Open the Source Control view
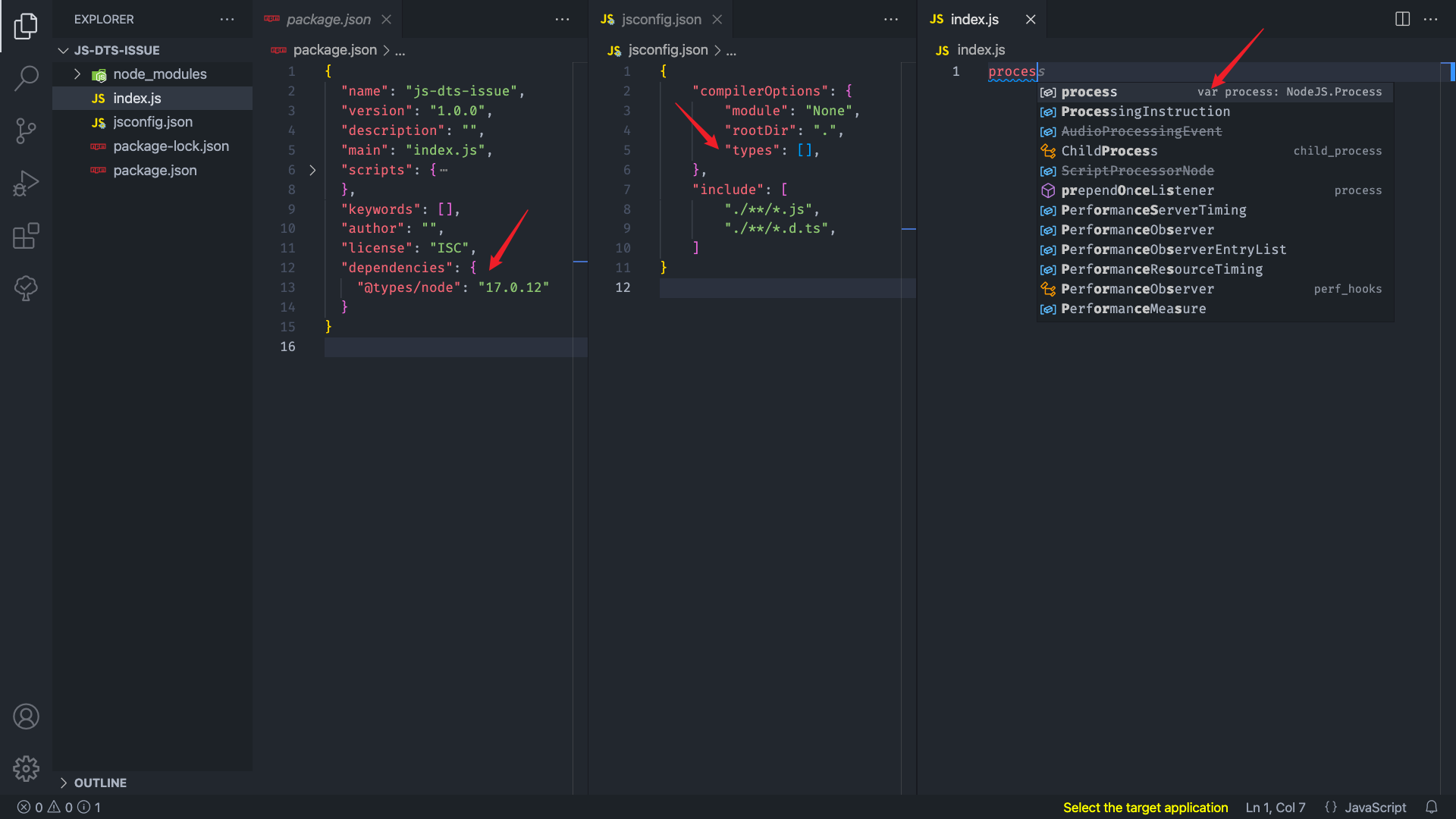1456x819 pixels. click(27, 130)
